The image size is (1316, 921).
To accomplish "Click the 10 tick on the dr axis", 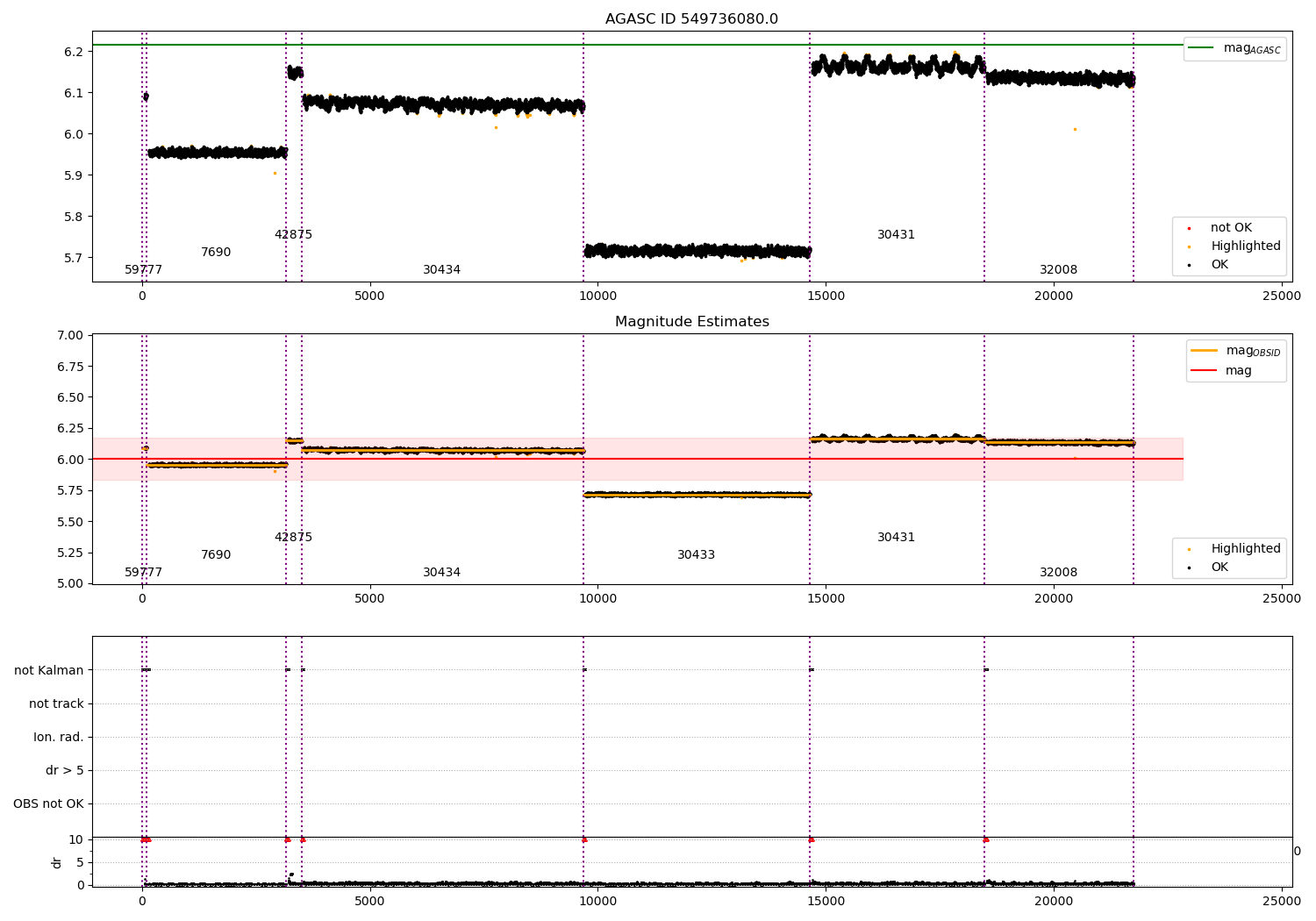I will click(x=76, y=839).
